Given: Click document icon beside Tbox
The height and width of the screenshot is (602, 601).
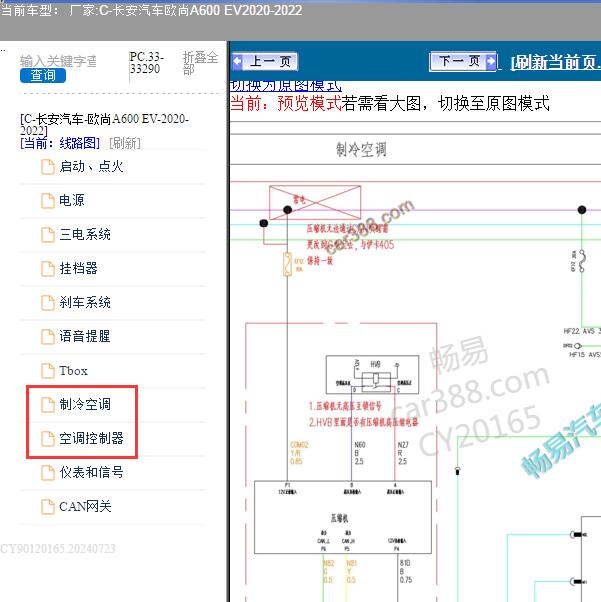Looking at the screenshot, I should pos(48,371).
